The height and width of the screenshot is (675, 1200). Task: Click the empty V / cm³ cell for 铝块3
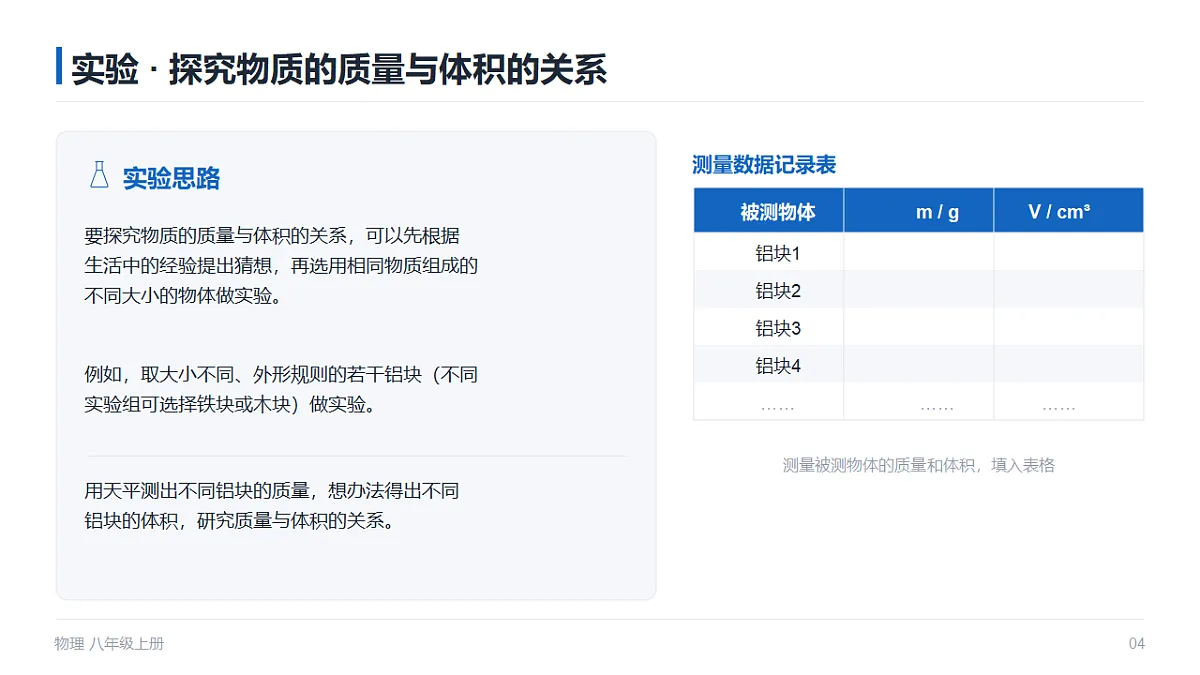click(x=1069, y=327)
